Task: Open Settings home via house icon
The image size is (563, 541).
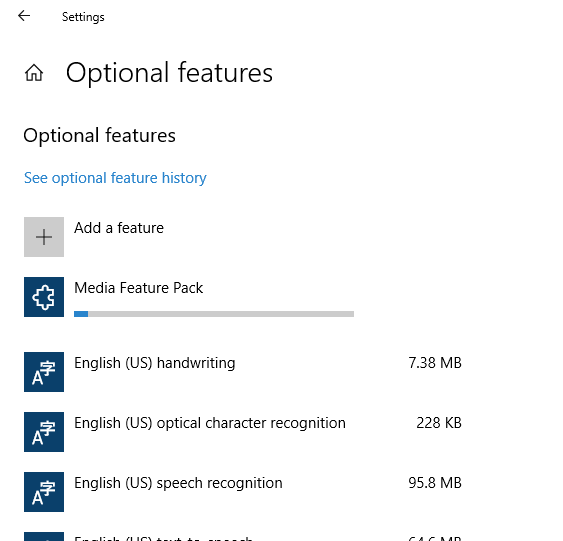Action: pos(34,73)
